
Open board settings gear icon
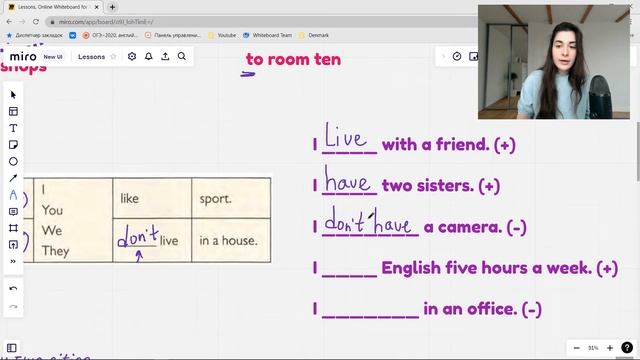(132, 56)
